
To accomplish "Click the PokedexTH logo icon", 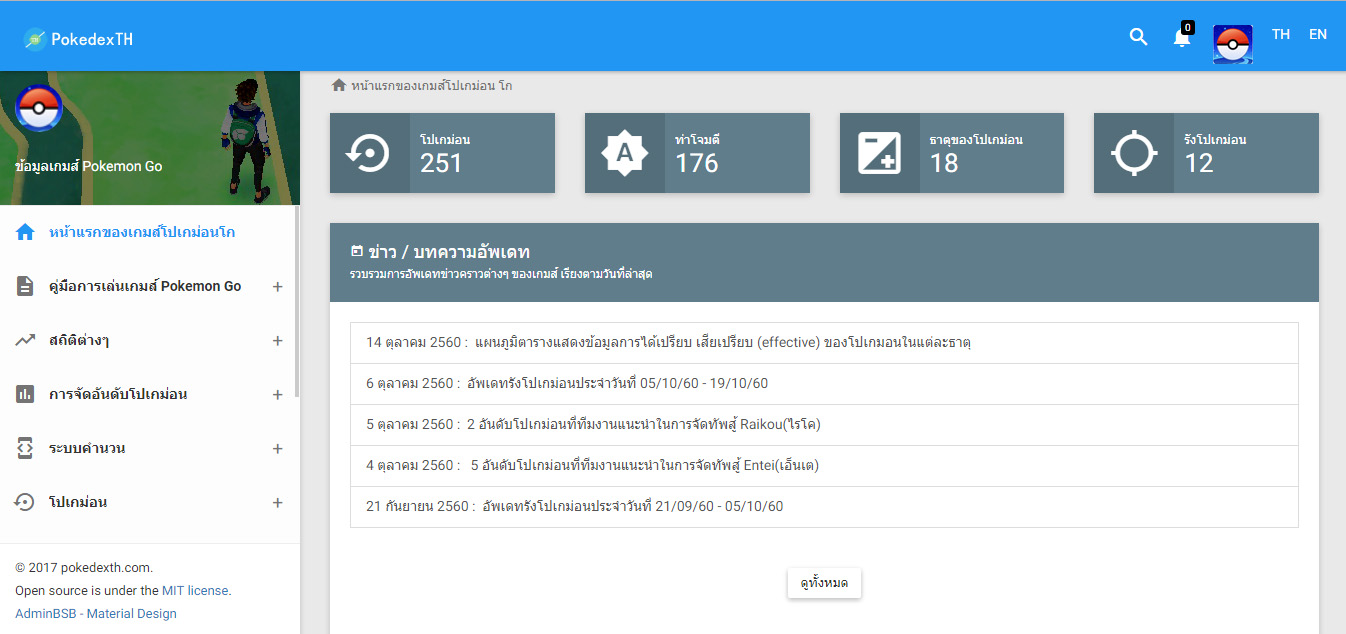I will (x=35, y=39).
